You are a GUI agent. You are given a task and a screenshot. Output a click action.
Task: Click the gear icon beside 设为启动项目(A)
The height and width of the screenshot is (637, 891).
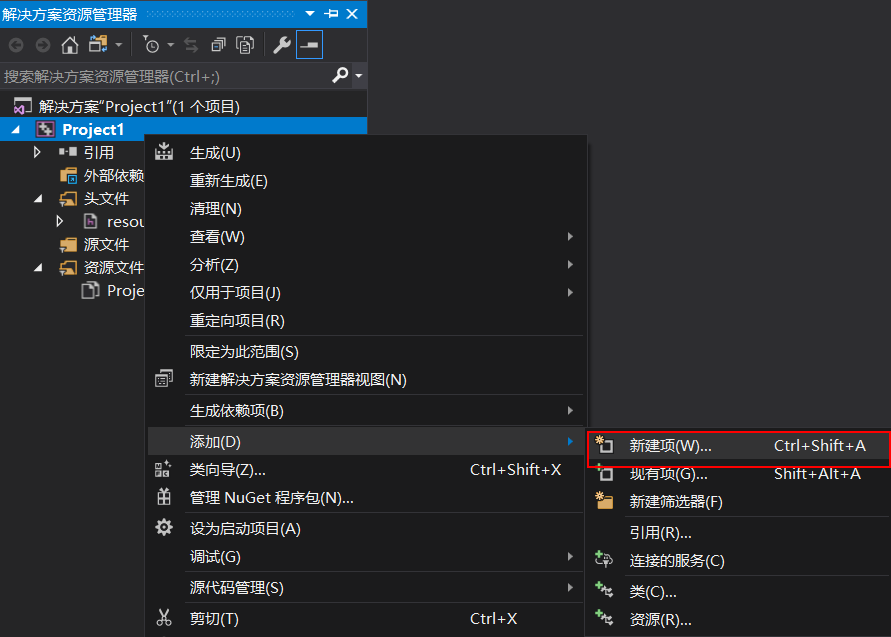pos(163,528)
